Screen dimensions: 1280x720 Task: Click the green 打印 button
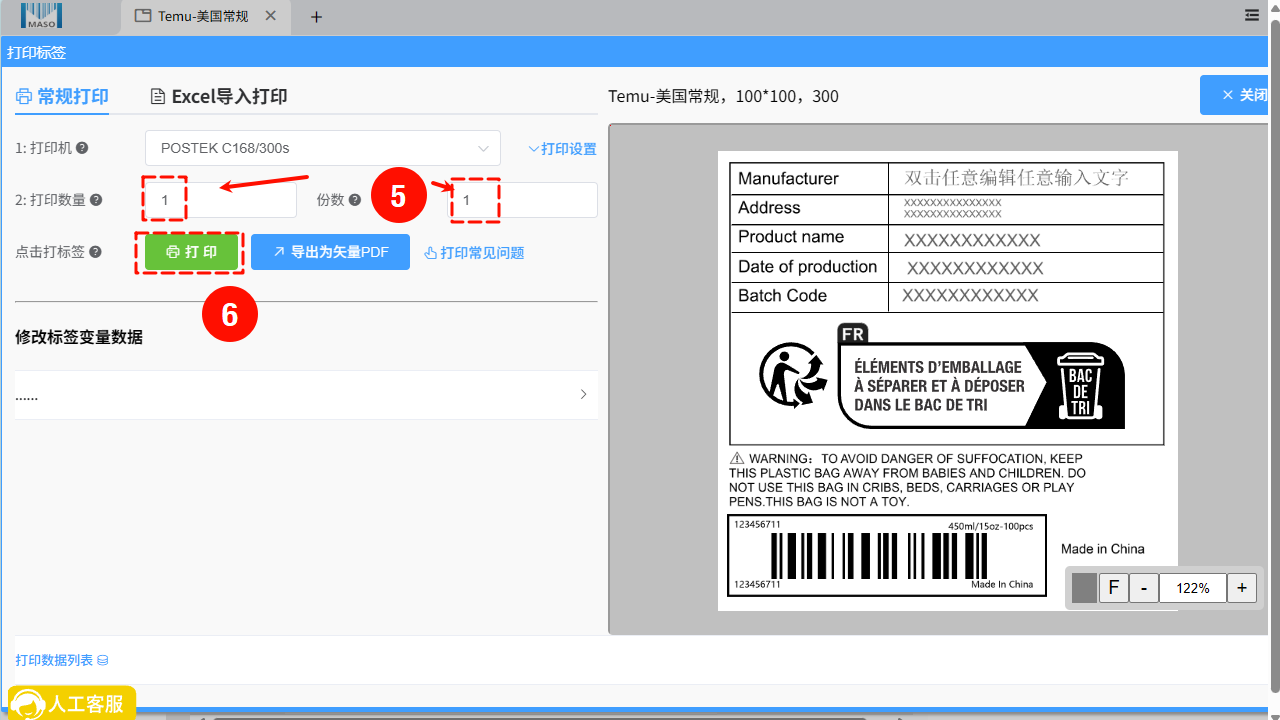[191, 252]
